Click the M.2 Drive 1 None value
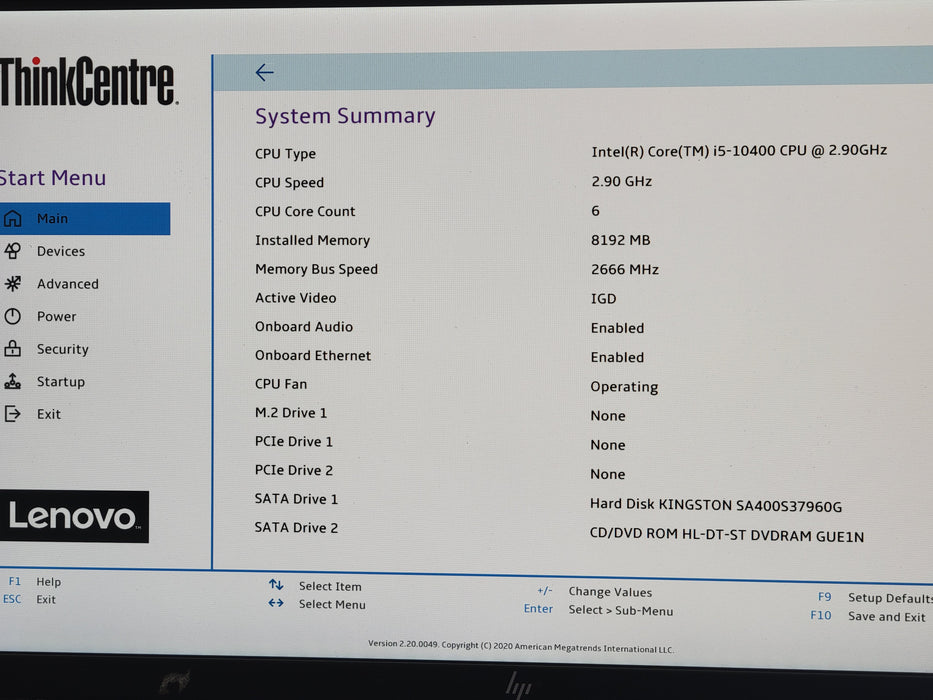 point(608,415)
